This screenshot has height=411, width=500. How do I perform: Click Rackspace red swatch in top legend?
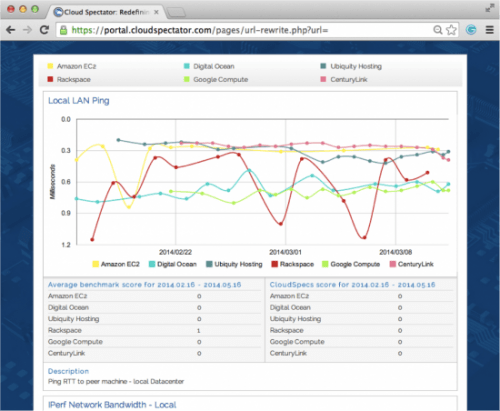50,79
